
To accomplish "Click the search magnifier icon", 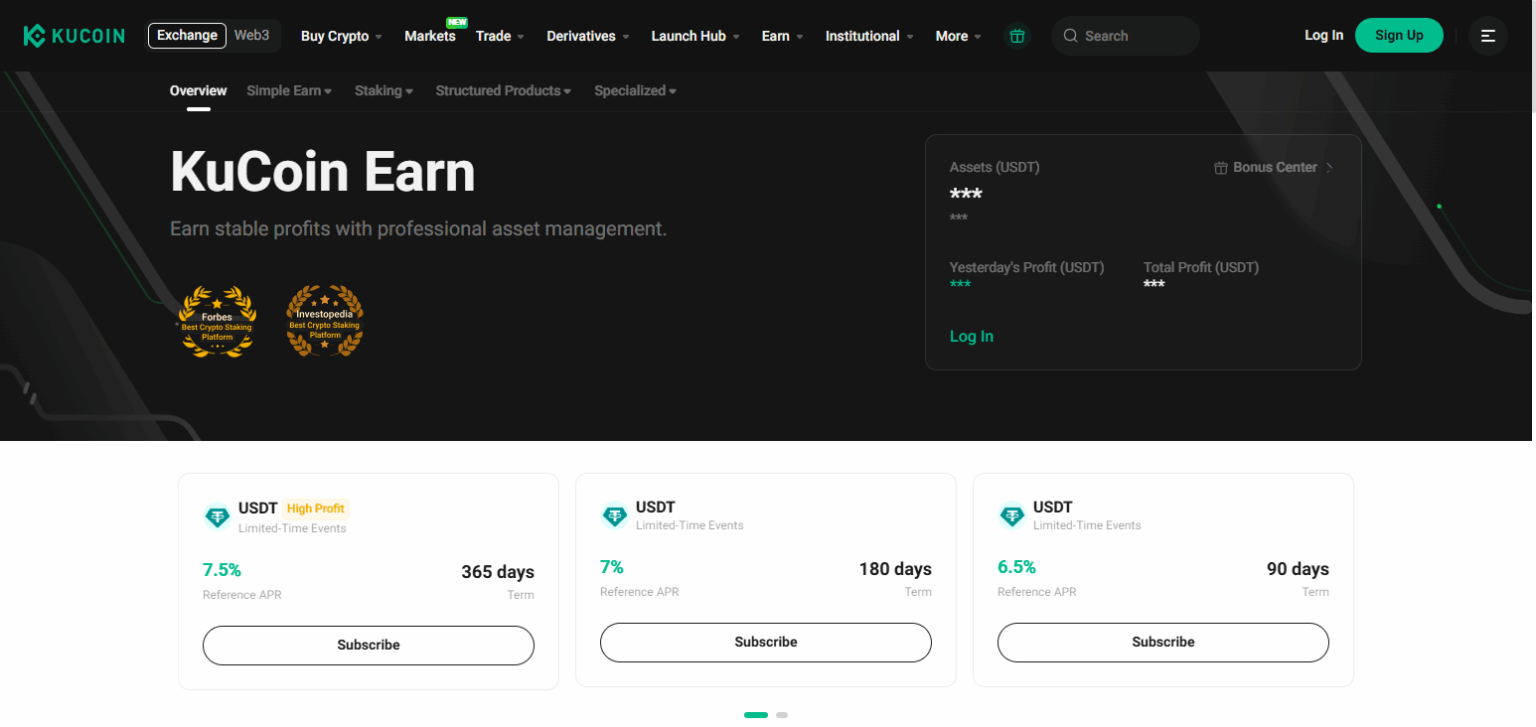I will pyautogui.click(x=1069, y=35).
